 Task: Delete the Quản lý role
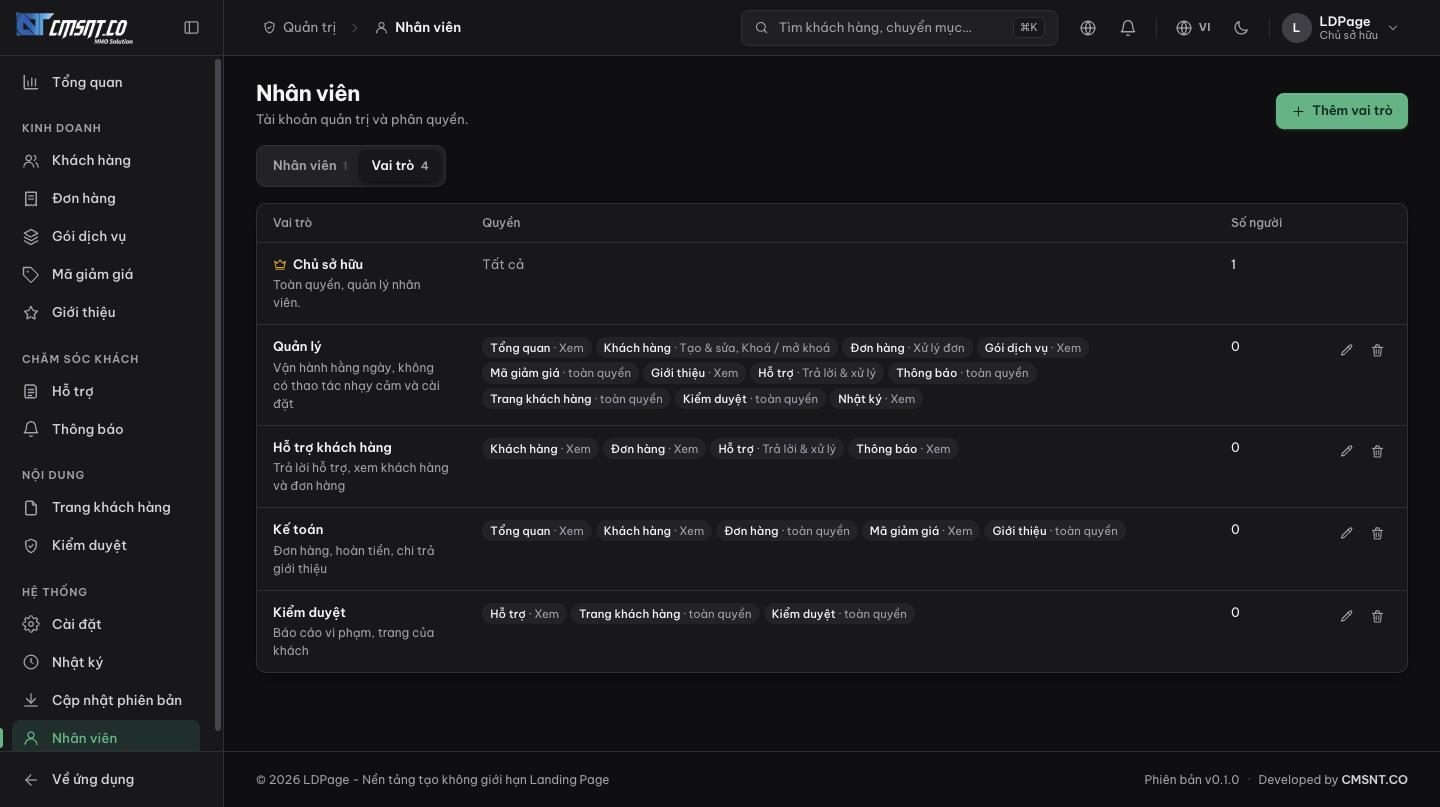click(x=1377, y=350)
